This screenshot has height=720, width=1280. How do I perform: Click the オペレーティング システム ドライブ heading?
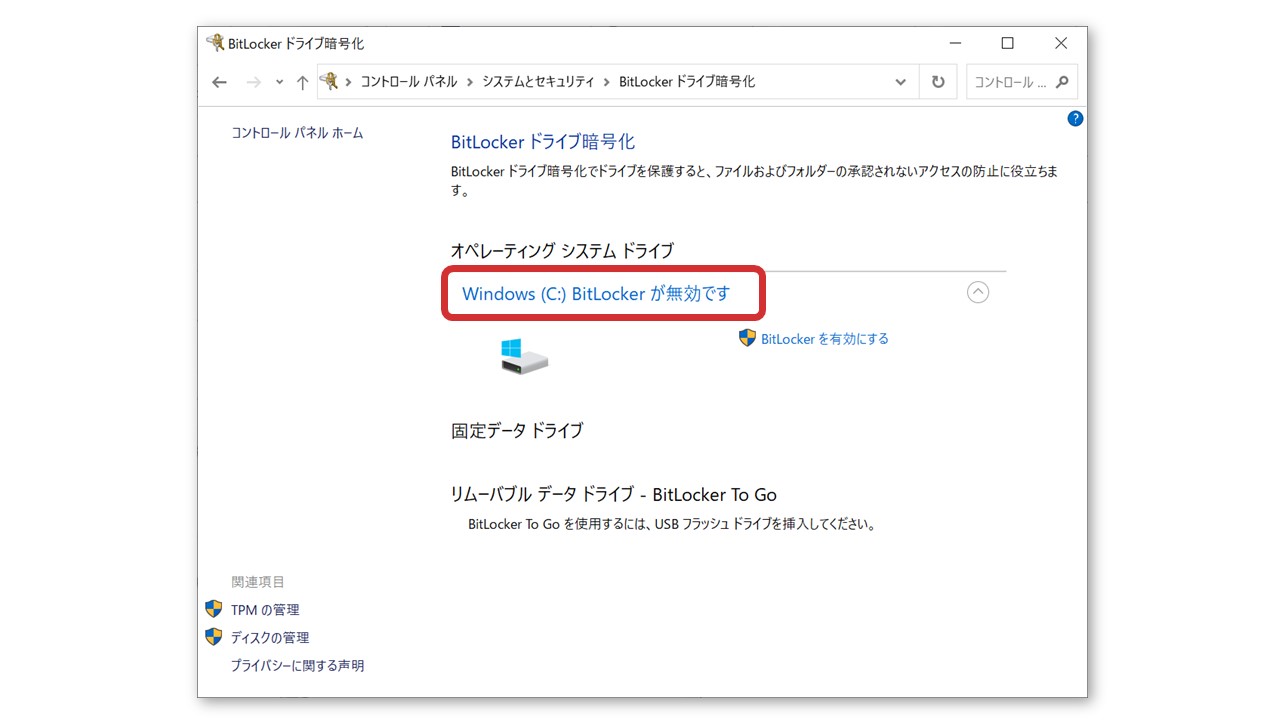point(562,251)
